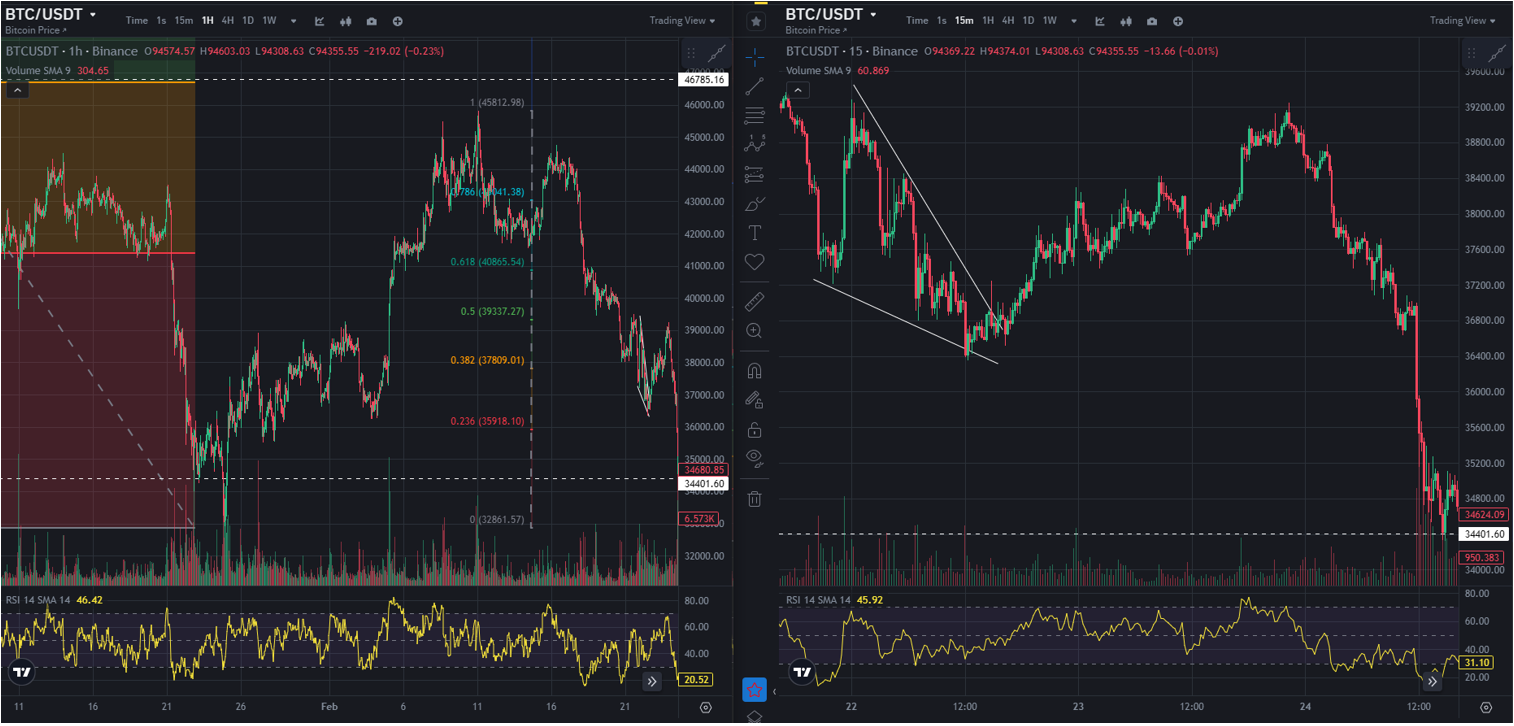Select the 4H interval in left chart

coord(227,20)
